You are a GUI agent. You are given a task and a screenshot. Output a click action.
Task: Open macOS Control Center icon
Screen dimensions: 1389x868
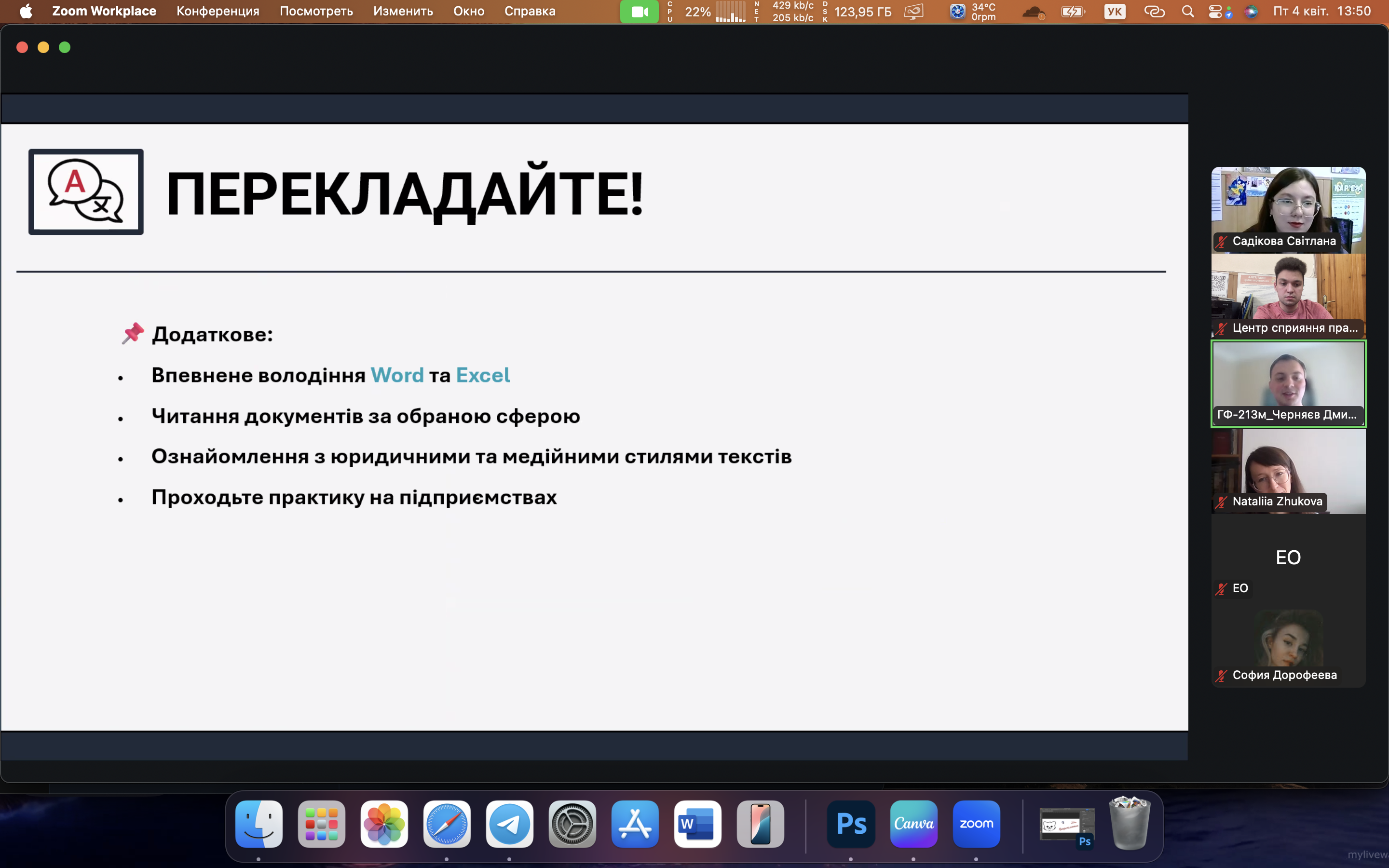tap(1215, 12)
